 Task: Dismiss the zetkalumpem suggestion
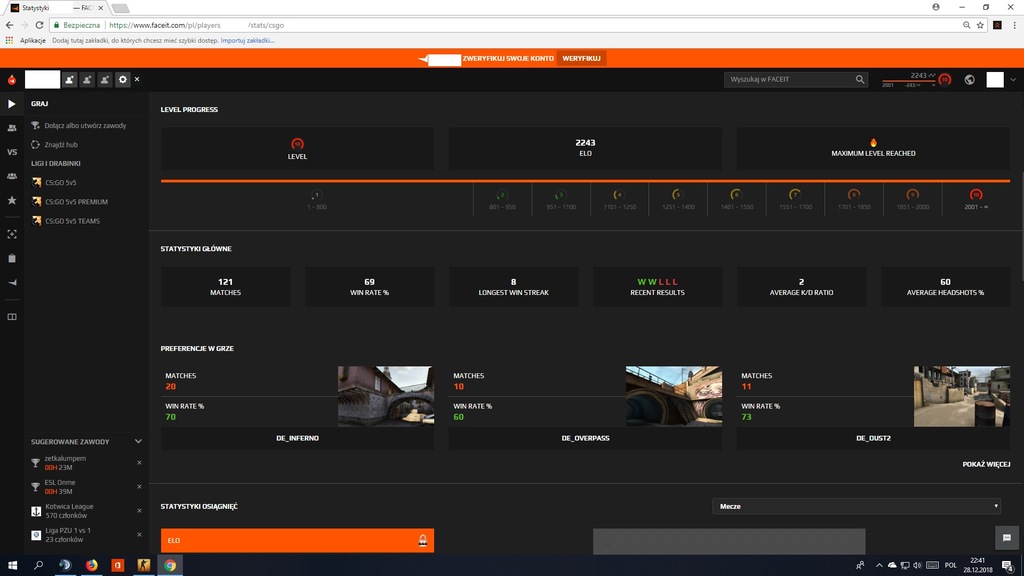(139, 462)
